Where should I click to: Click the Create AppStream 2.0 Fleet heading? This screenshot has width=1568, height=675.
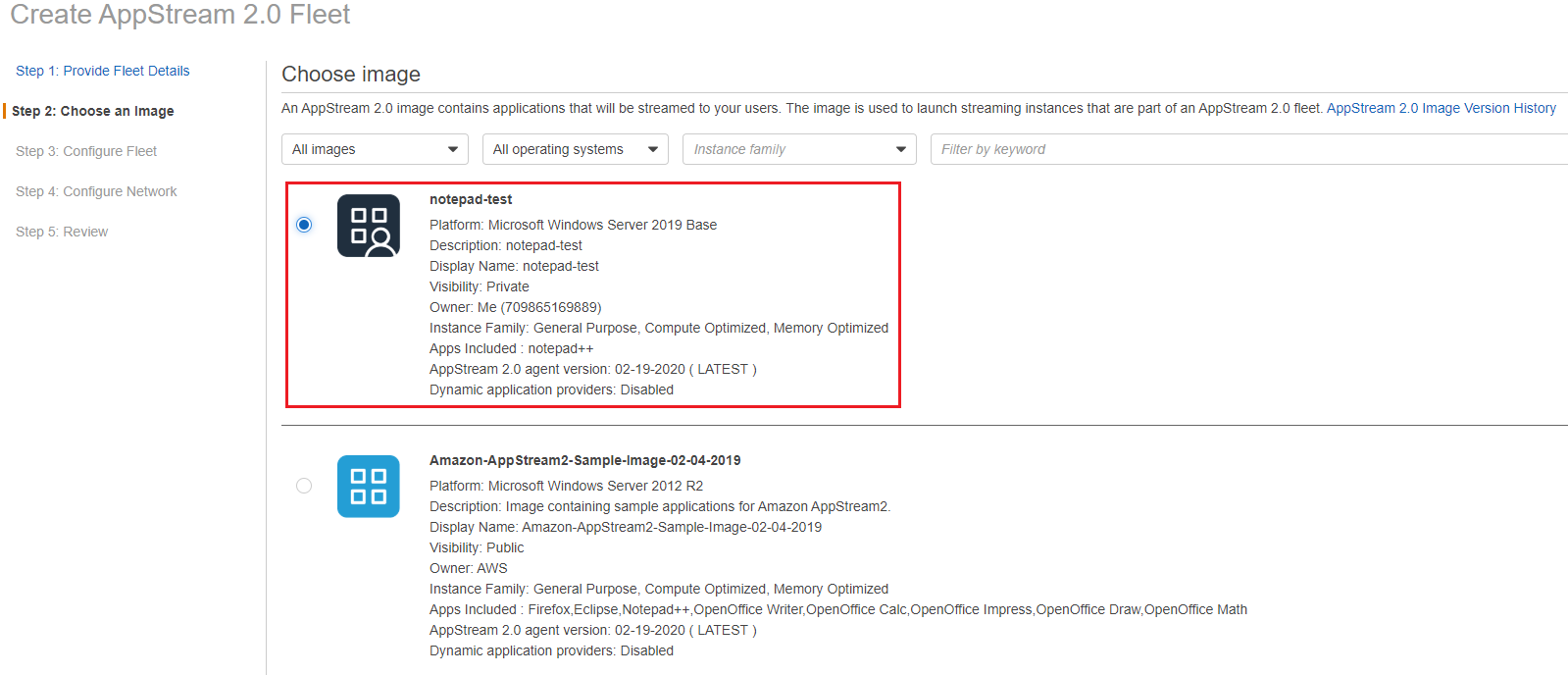pyautogui.click(x=180, y=15)
